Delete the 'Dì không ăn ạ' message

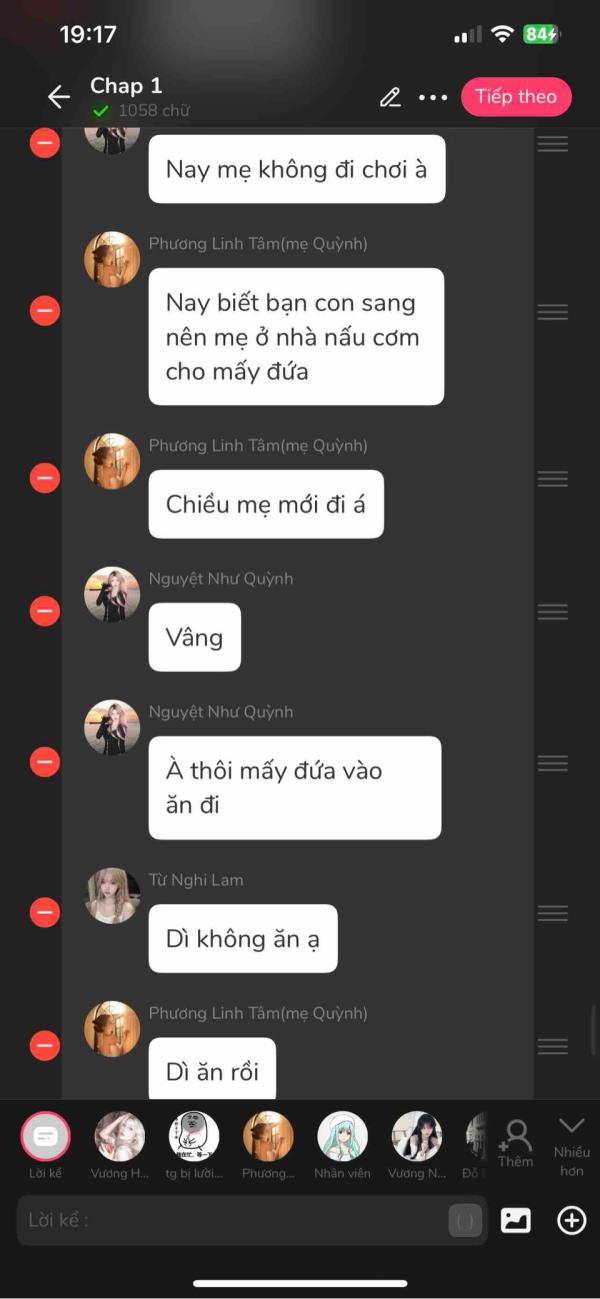45,912
